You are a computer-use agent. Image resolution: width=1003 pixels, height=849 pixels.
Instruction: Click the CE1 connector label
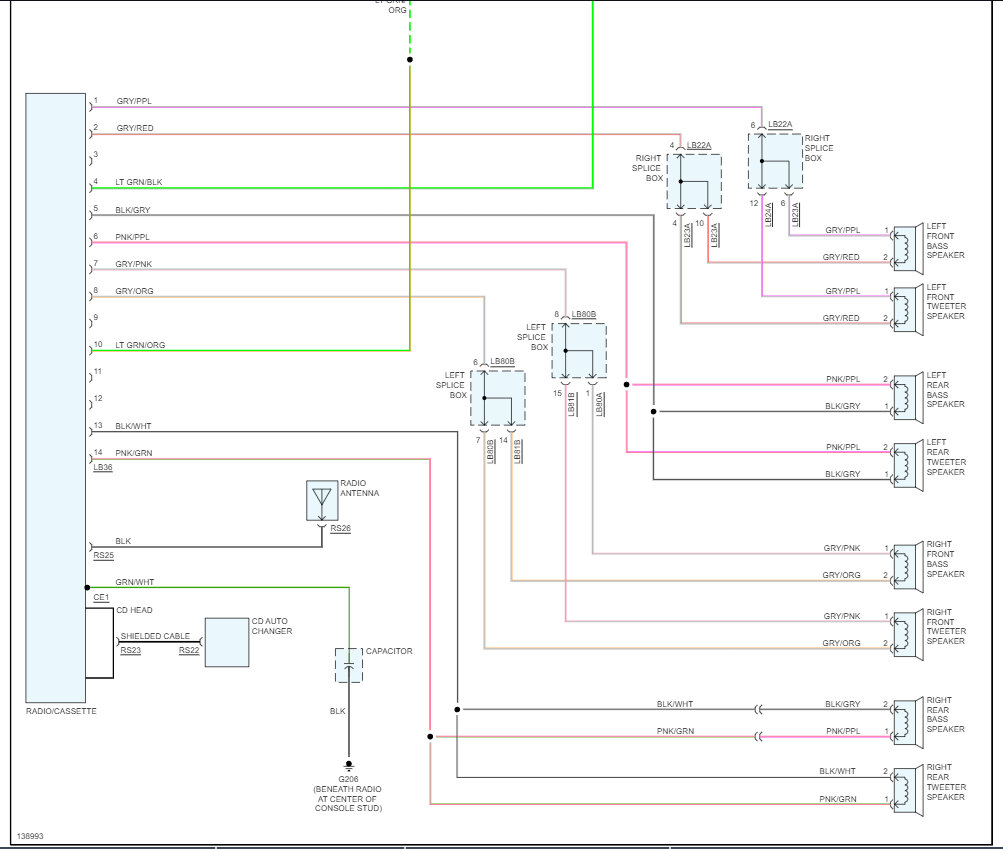pyautogui.click(x=101, y=598)
